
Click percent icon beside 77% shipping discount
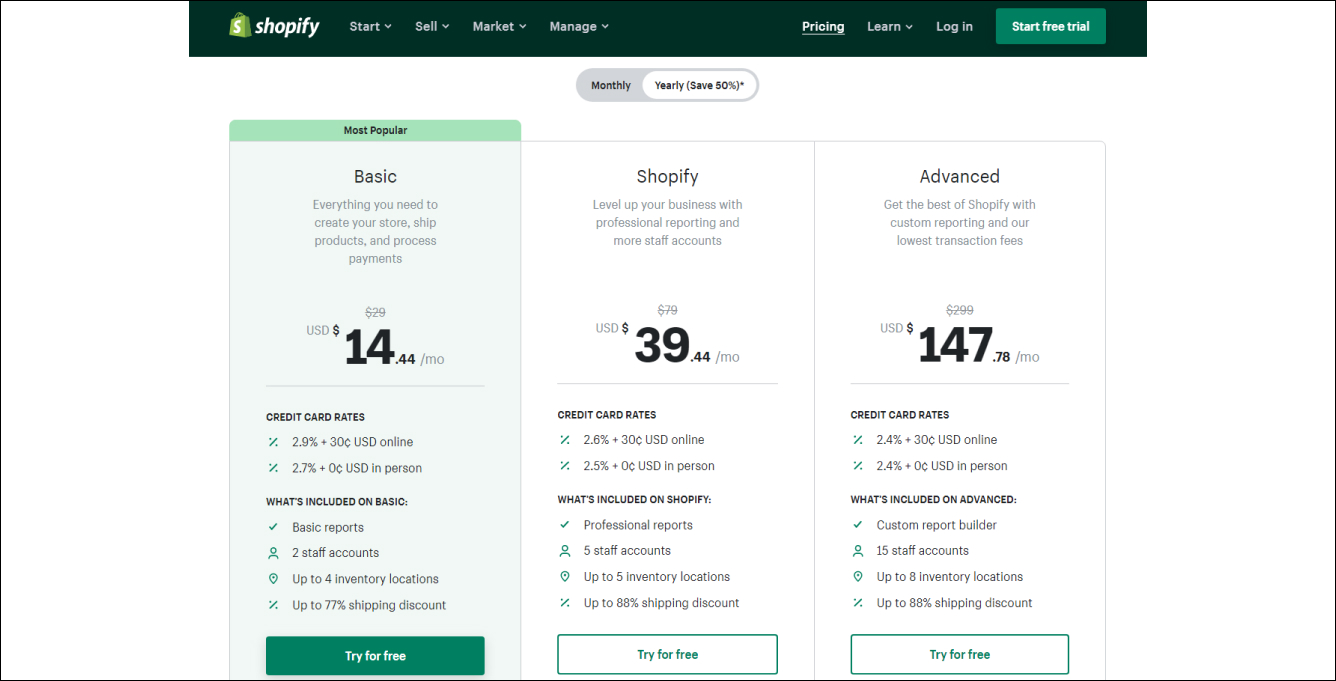tap(273, 605)
